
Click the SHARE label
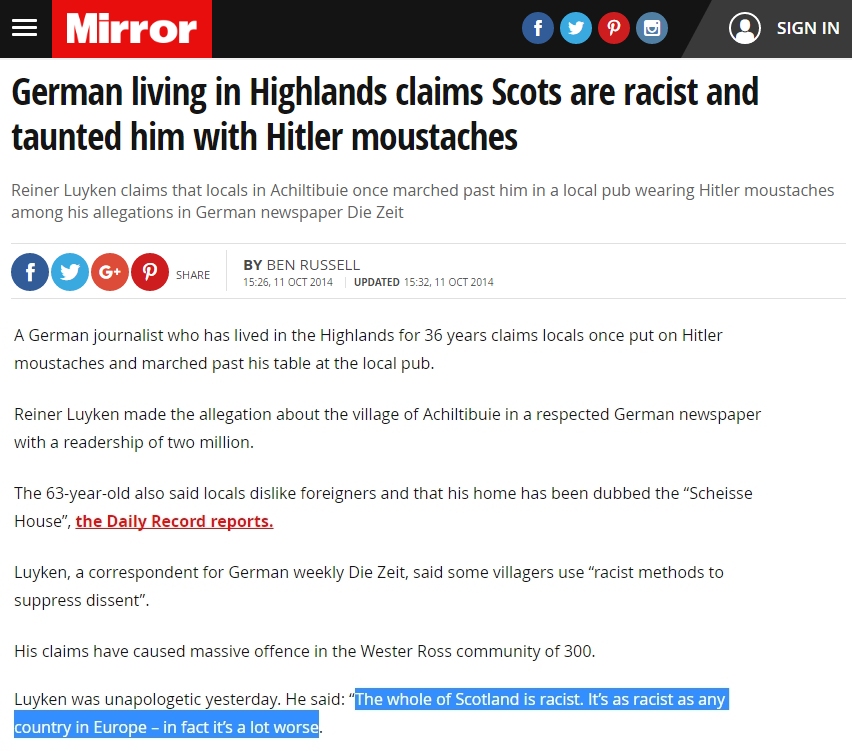click(x=193, y=275)
